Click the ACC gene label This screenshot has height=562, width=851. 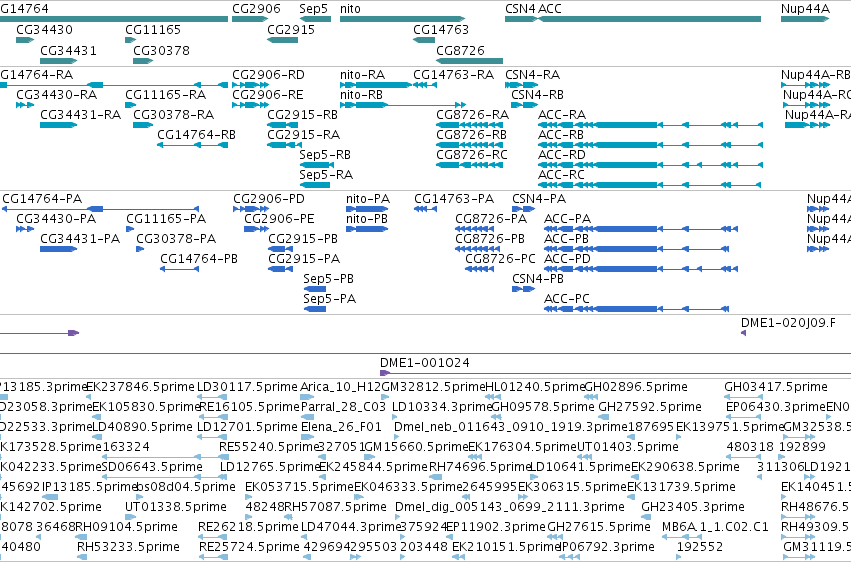coord(550,9)
